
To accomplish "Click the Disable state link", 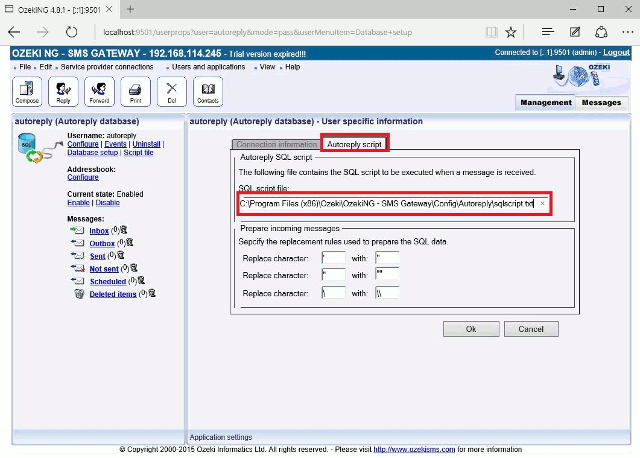I will tap(108, 202).
